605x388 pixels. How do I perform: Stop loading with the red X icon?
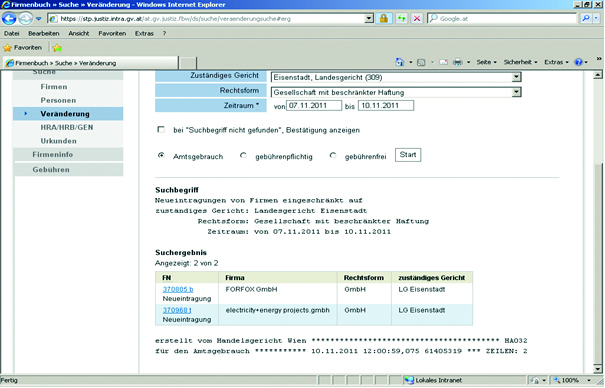pyautogui.click(x=417, y=18)
